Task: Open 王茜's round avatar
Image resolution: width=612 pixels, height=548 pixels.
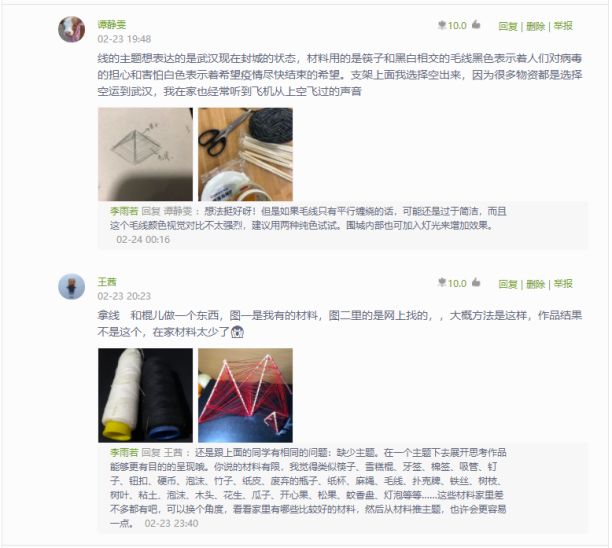Action: point(71,287)
